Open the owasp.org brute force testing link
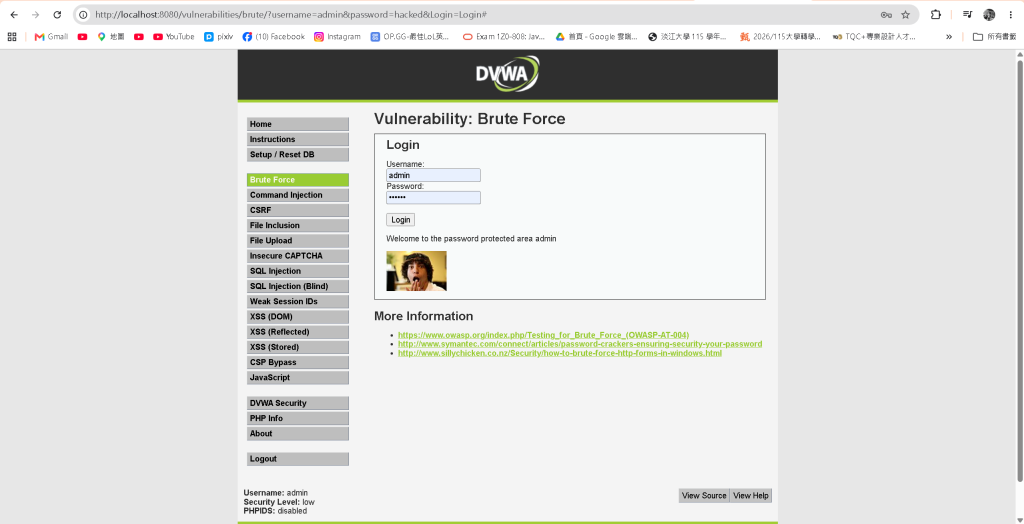This screenshot has width=1024, height=524. pyautogui.click(x=543, y=335)
